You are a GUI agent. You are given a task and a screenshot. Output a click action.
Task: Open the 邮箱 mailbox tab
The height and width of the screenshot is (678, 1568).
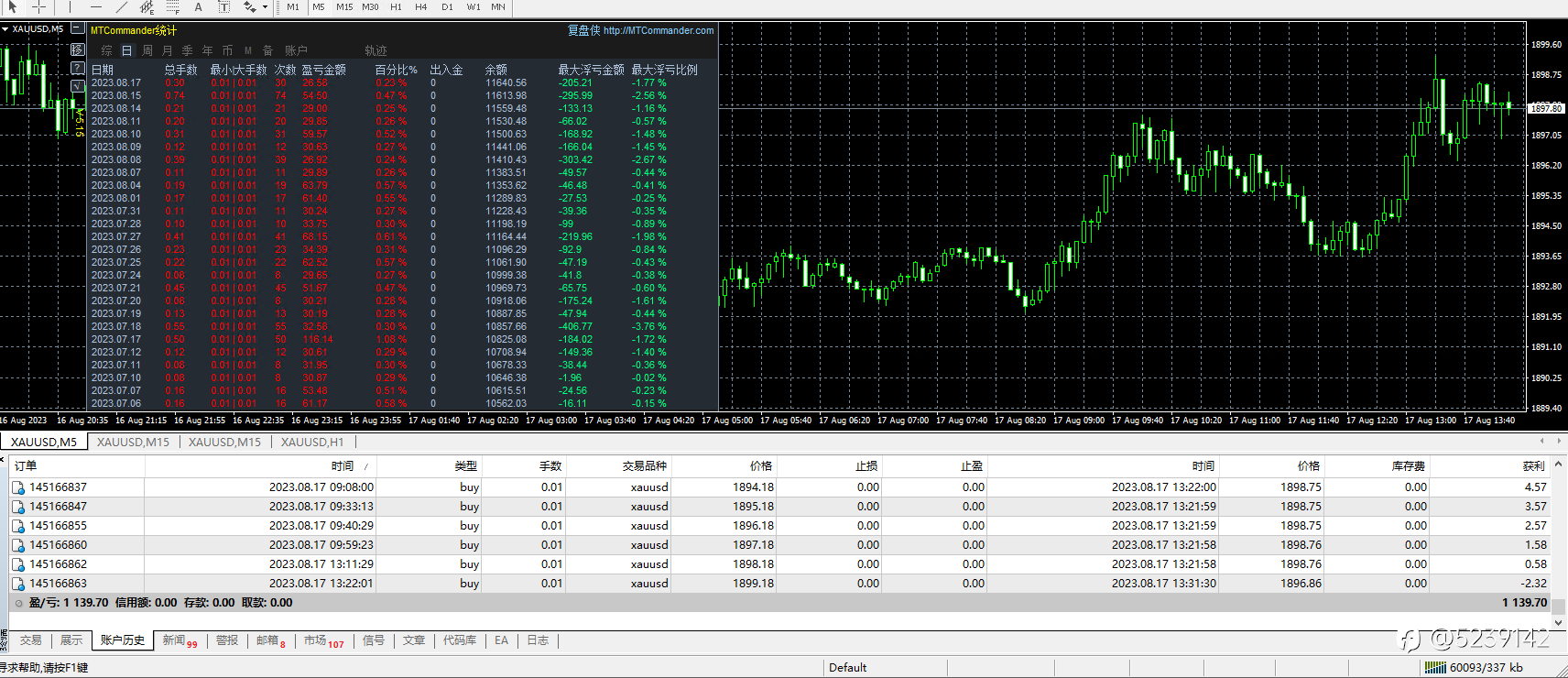click(x=270, y=640)
